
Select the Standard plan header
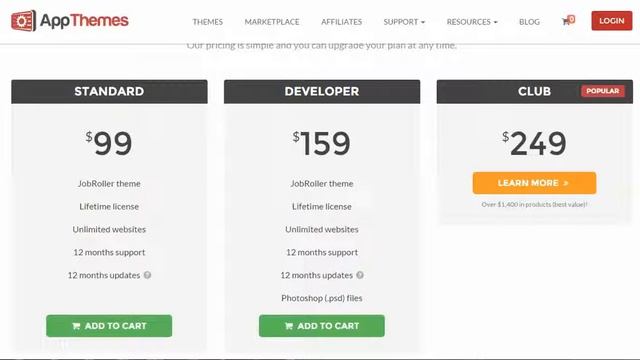point(109,91)
